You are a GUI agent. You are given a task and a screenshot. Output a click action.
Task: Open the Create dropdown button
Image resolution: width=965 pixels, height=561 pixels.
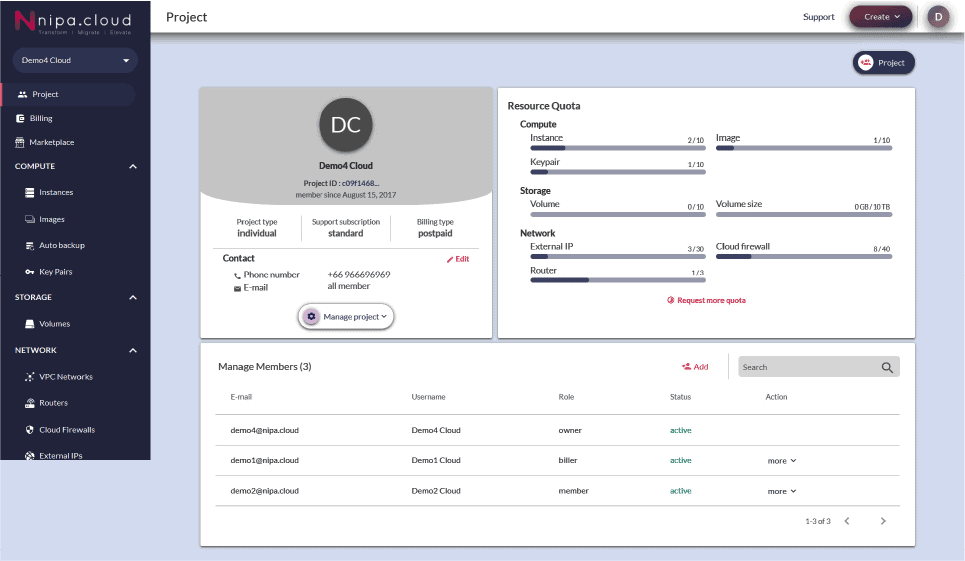pyautogui.click(x=881, y=17)
